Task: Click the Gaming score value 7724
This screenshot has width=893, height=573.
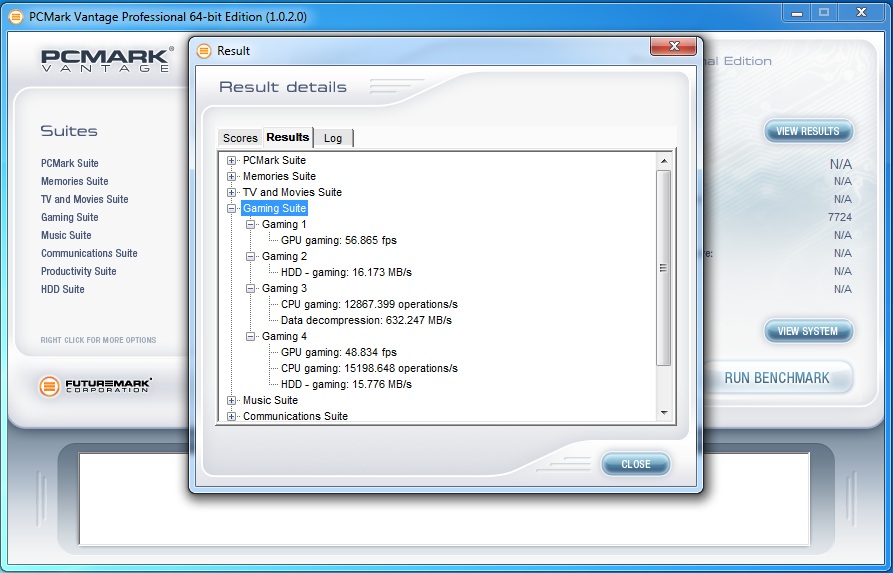Action: (x=839, y=217)
